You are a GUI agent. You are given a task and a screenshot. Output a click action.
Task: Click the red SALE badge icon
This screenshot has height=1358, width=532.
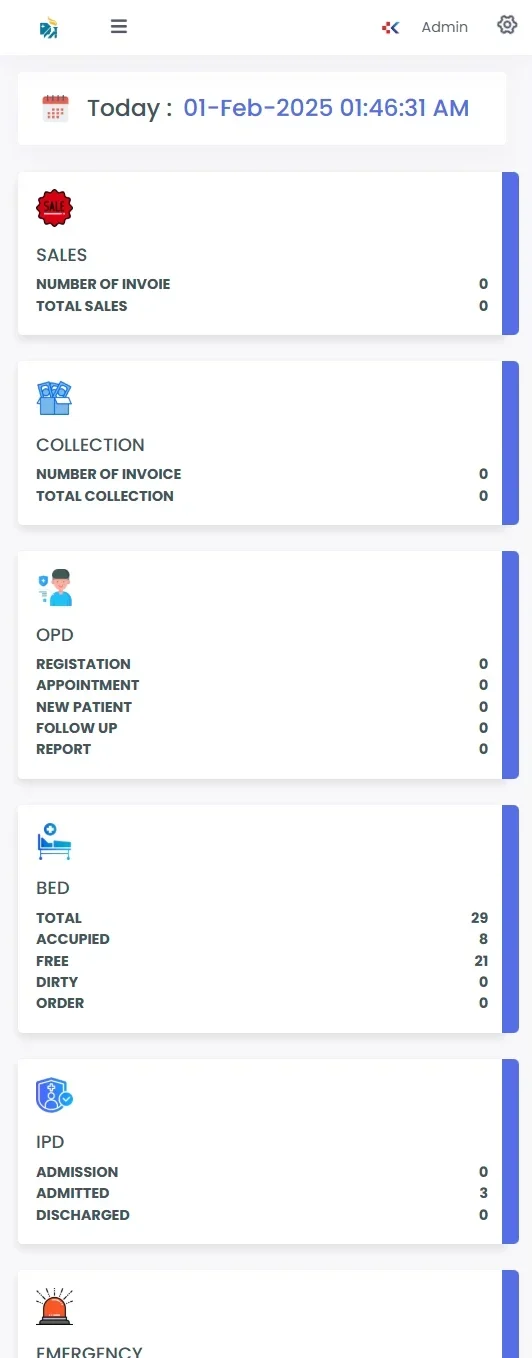click(x=55, y=208)
